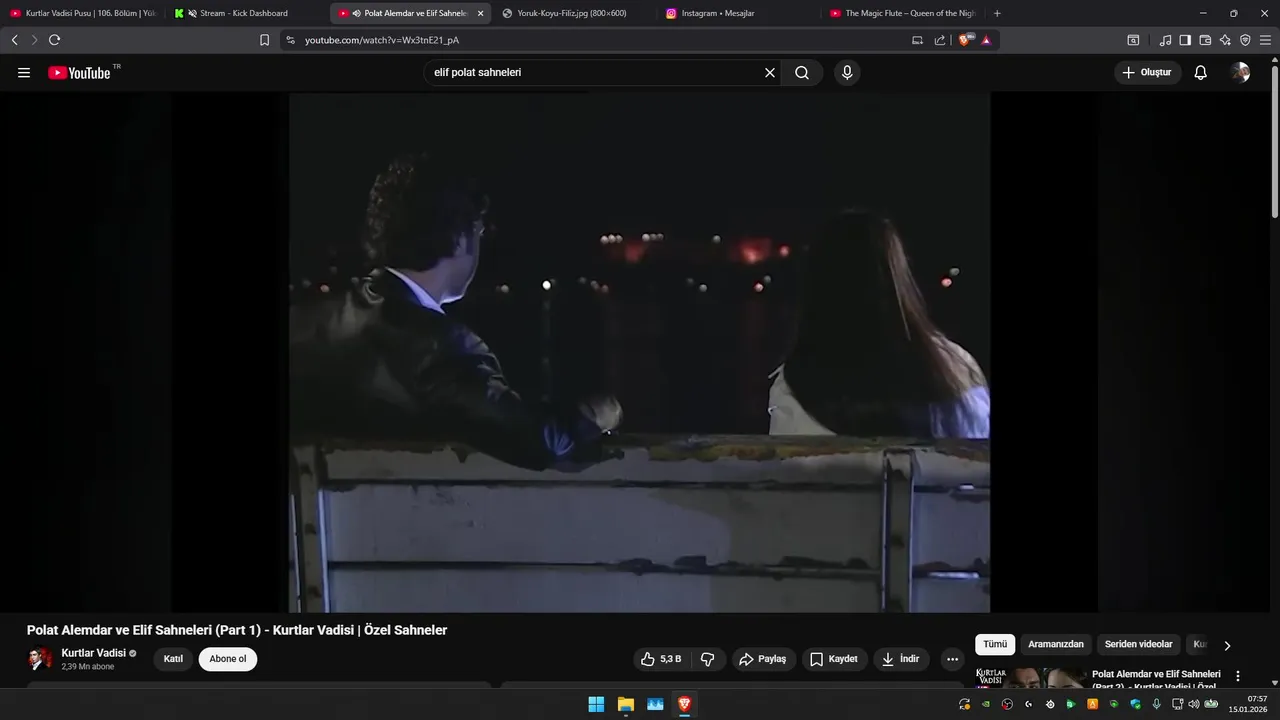Like the video (5,3 B)
Viewport: 1280px width, 720px height.
[x=662, y=659]
